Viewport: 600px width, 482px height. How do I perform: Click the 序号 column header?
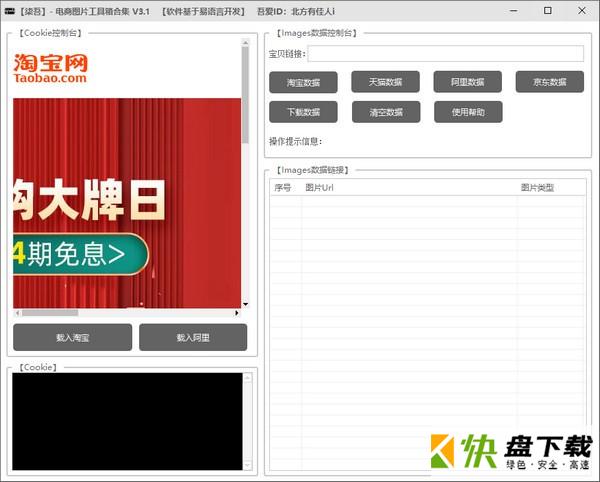coord(283,188)
